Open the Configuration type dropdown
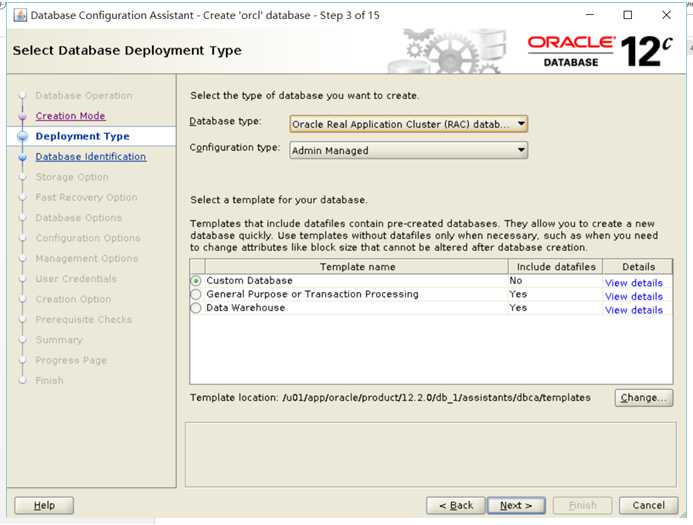693x525 pixels. [x=408, y=150]
